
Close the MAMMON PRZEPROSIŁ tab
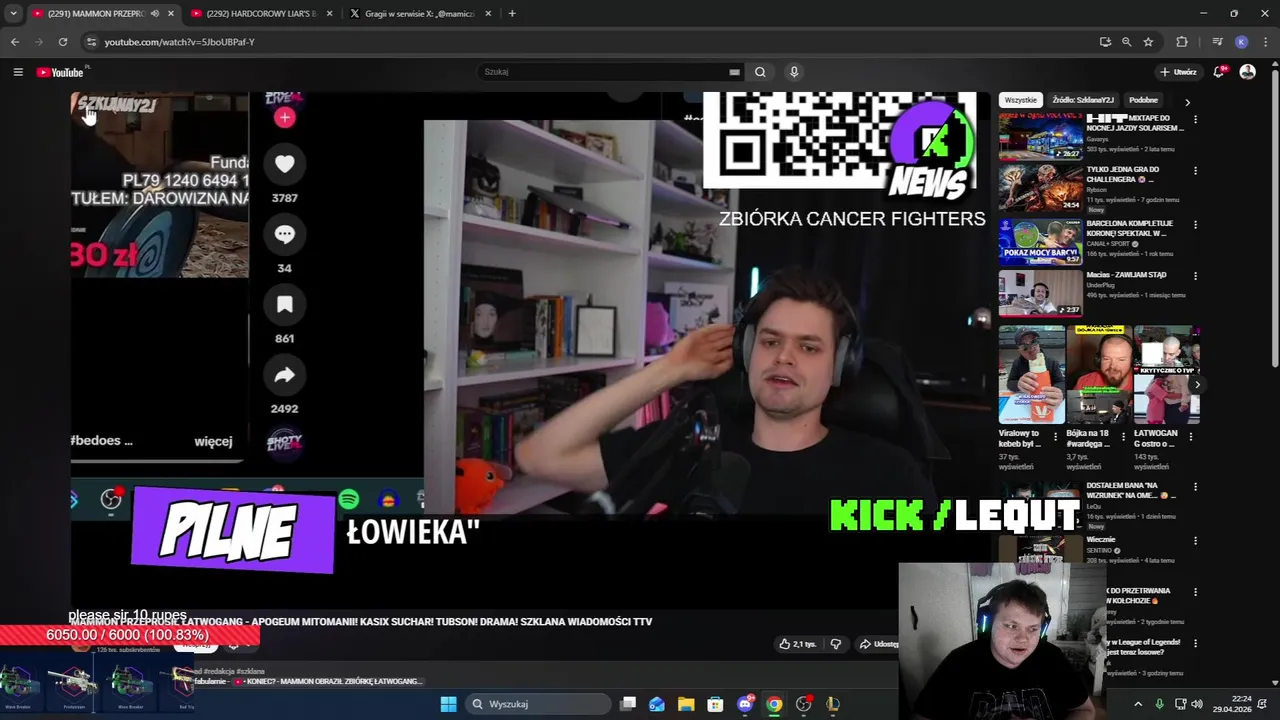pyautogui.click(x=171, y=13)
